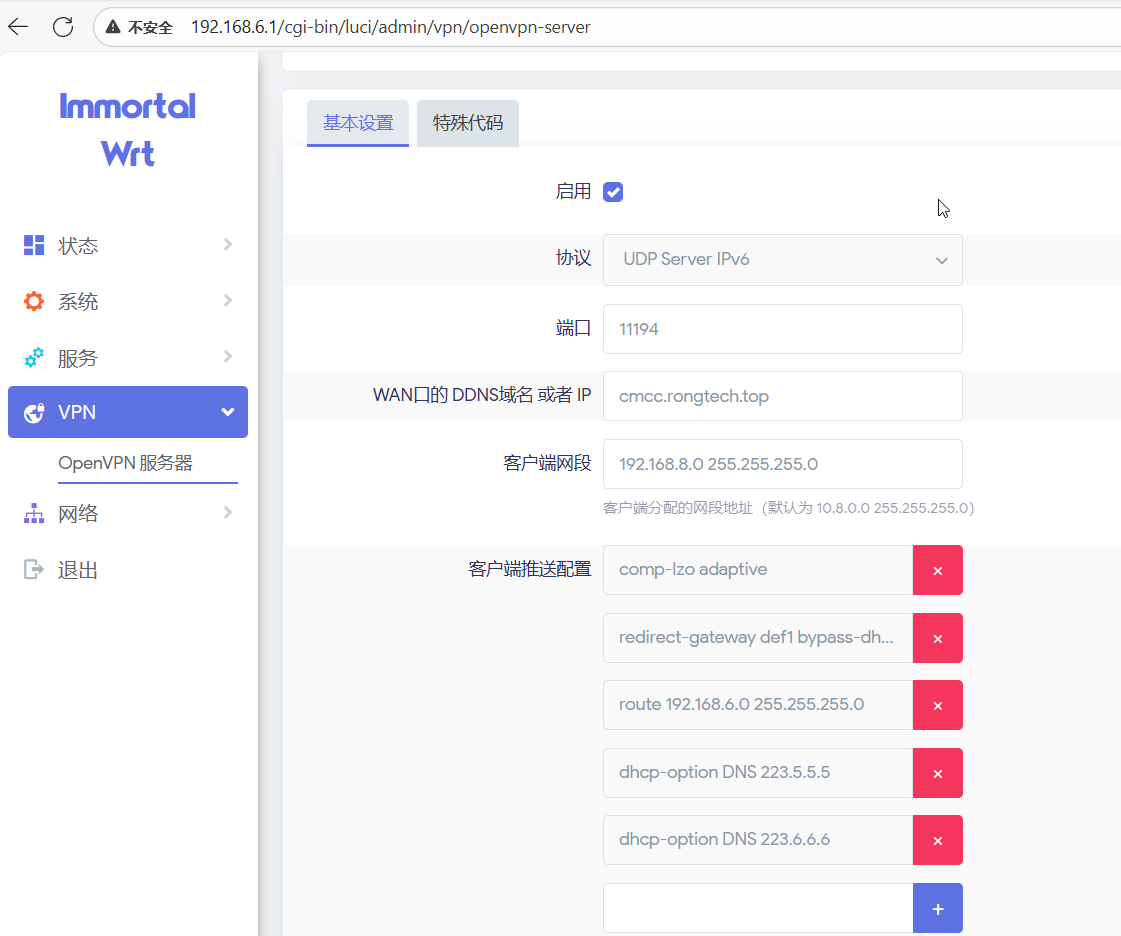Open the 协议 UDP Server IPv6 dropdown

coord(782,260)
